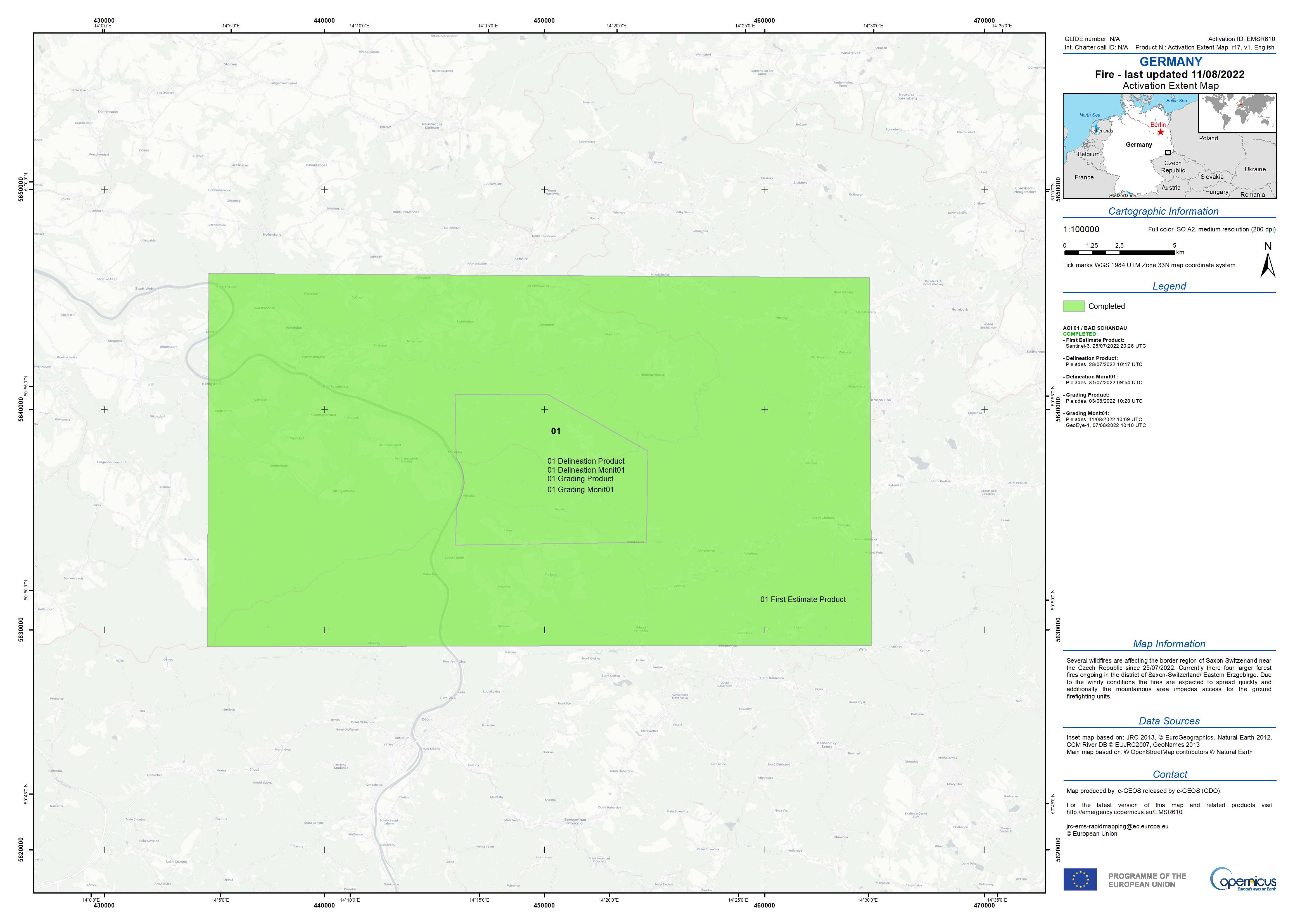Click the 1:100000 scale text
1307x924 pixels.
(1081, 229)
